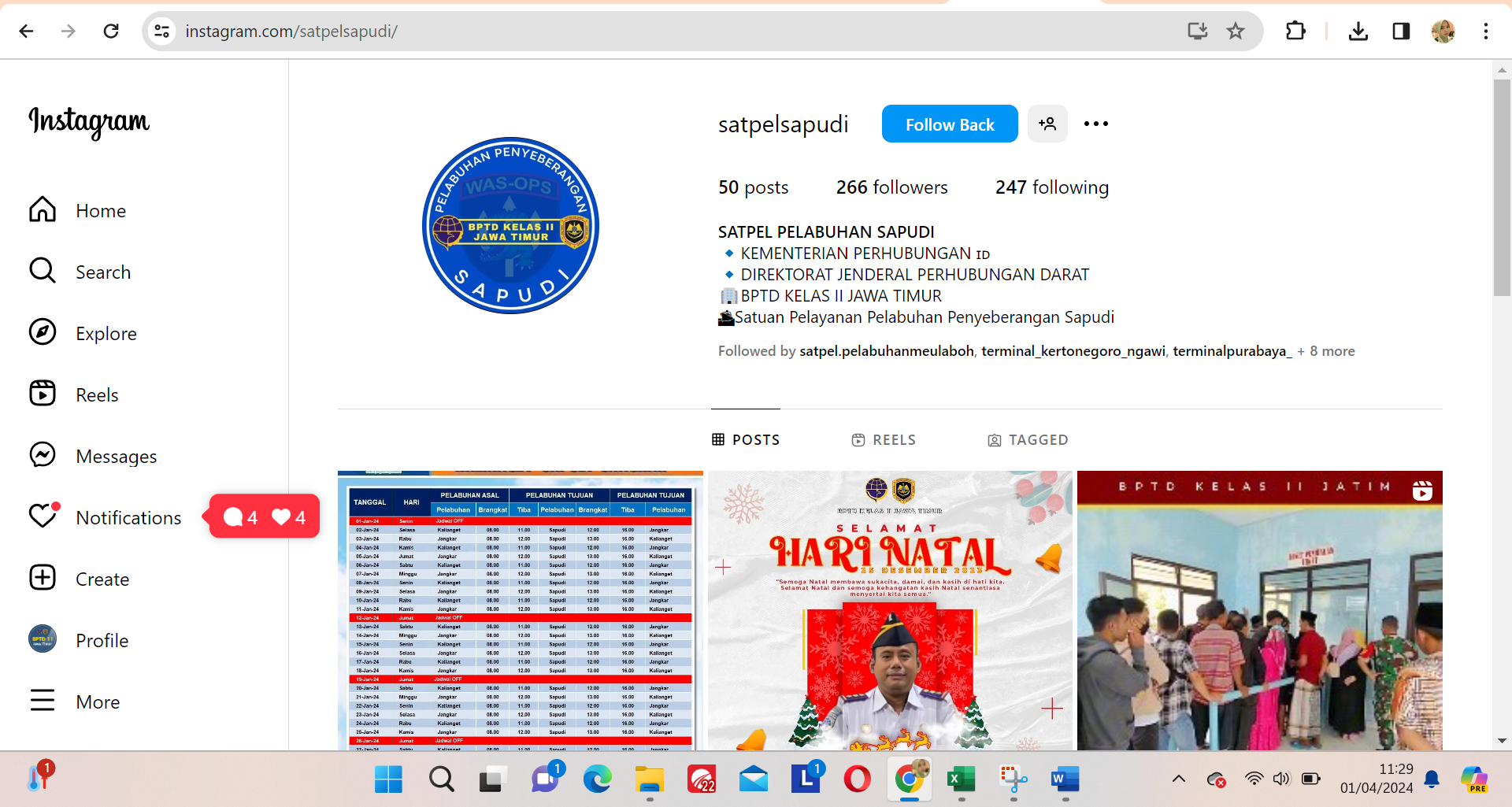Open the Hari Natal post thumbnail
This screenshot has width=1512, height=807.
click(890, 610)
